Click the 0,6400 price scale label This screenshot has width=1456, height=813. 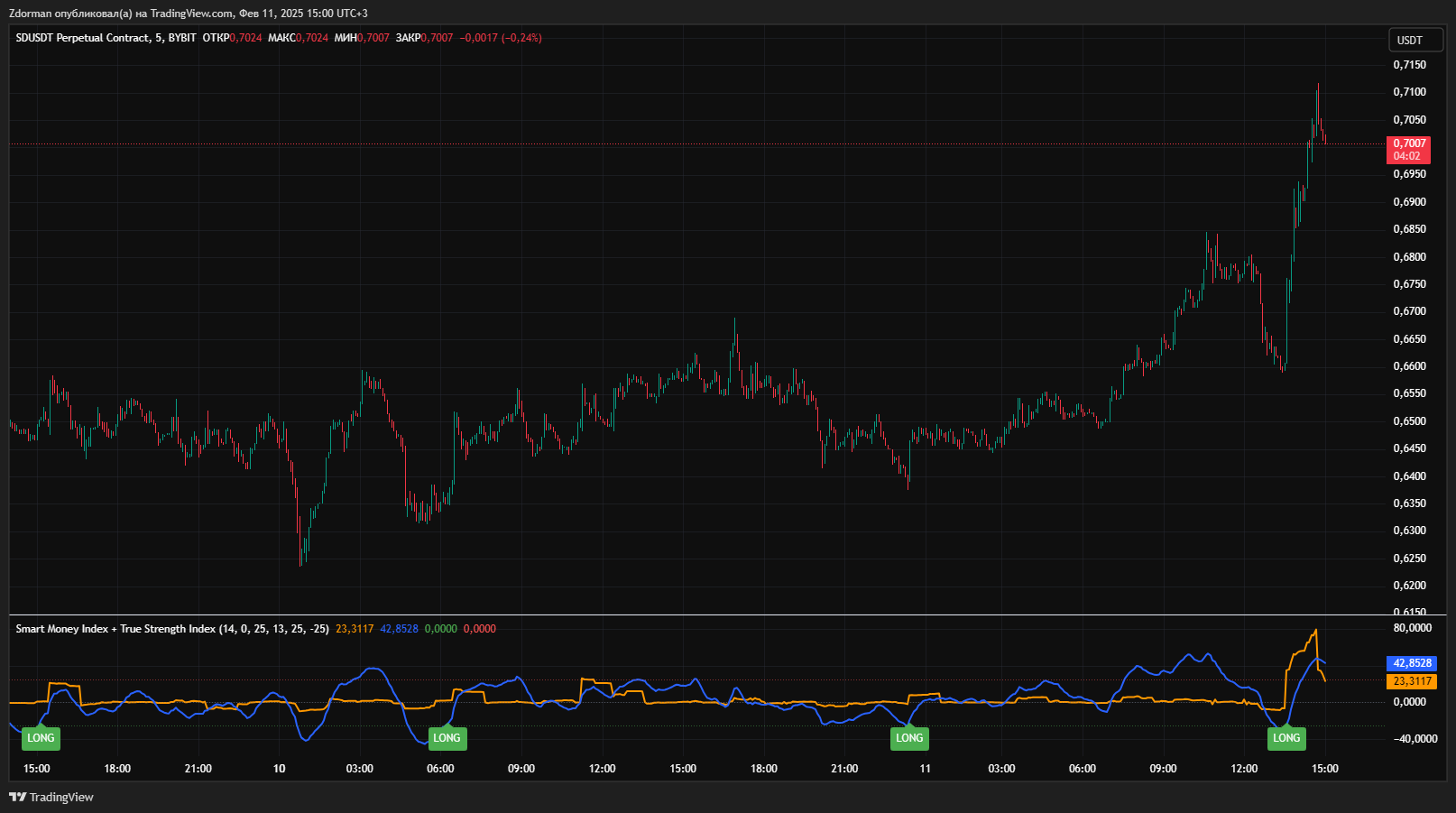(x=1410, y=476)
